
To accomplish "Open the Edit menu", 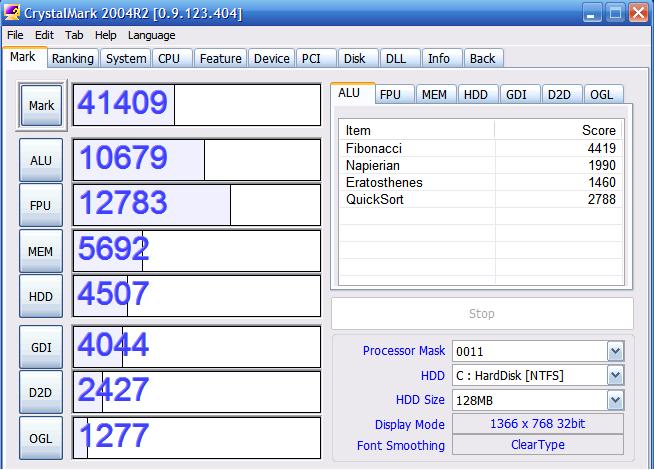I will point(44,35).
